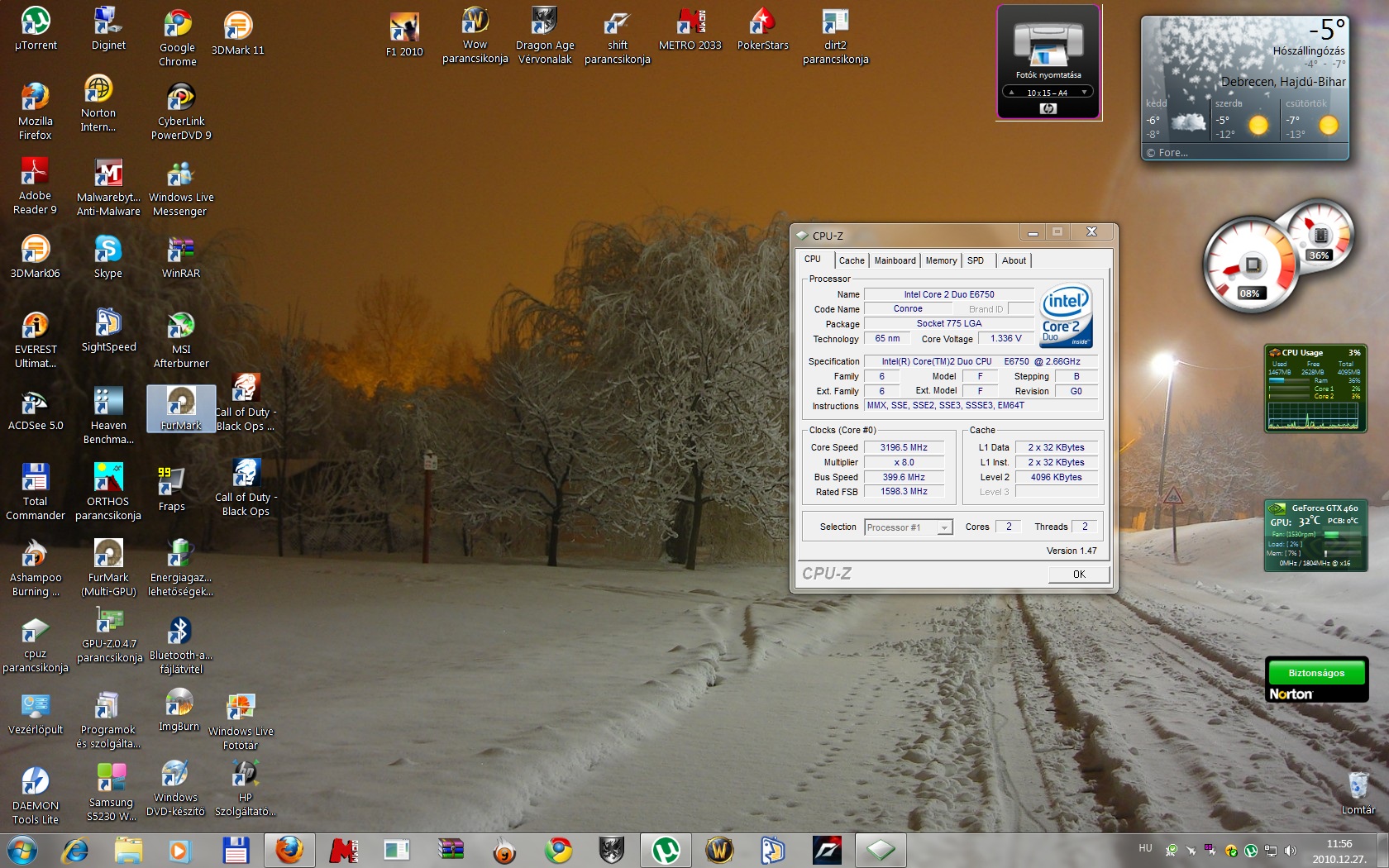Image resolution: width=1389 pixels, height=868 pixels.
Task: Open Windows Explorer folder in taskbar
Action: coord(128,850)
